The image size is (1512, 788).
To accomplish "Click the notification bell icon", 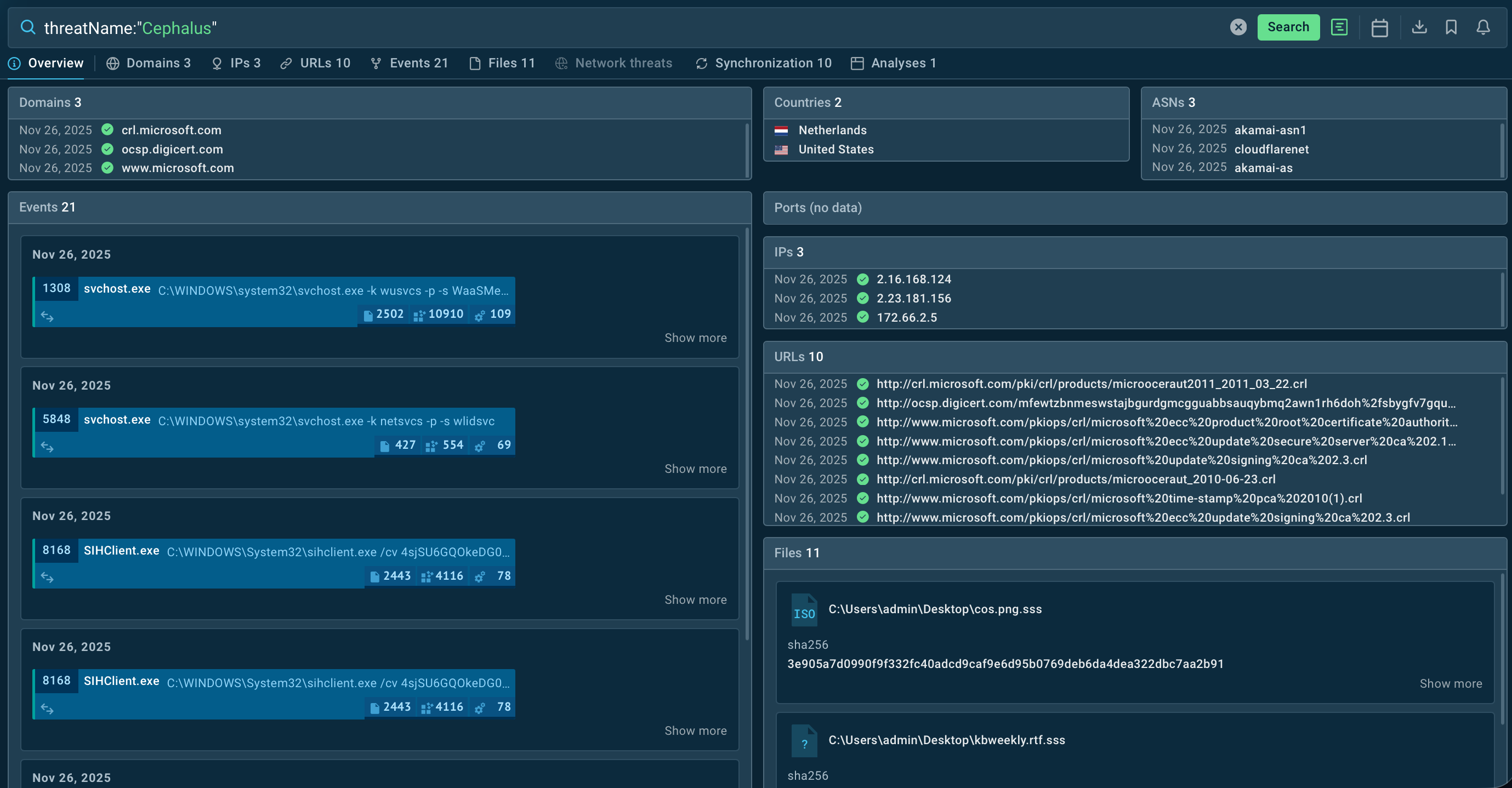I will coord(1482,27).
